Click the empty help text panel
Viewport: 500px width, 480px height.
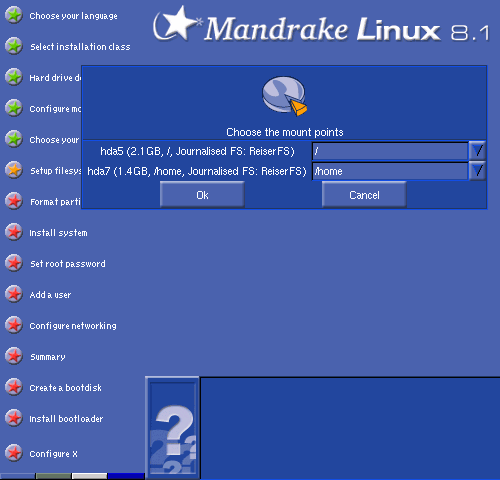click(350, 428)
